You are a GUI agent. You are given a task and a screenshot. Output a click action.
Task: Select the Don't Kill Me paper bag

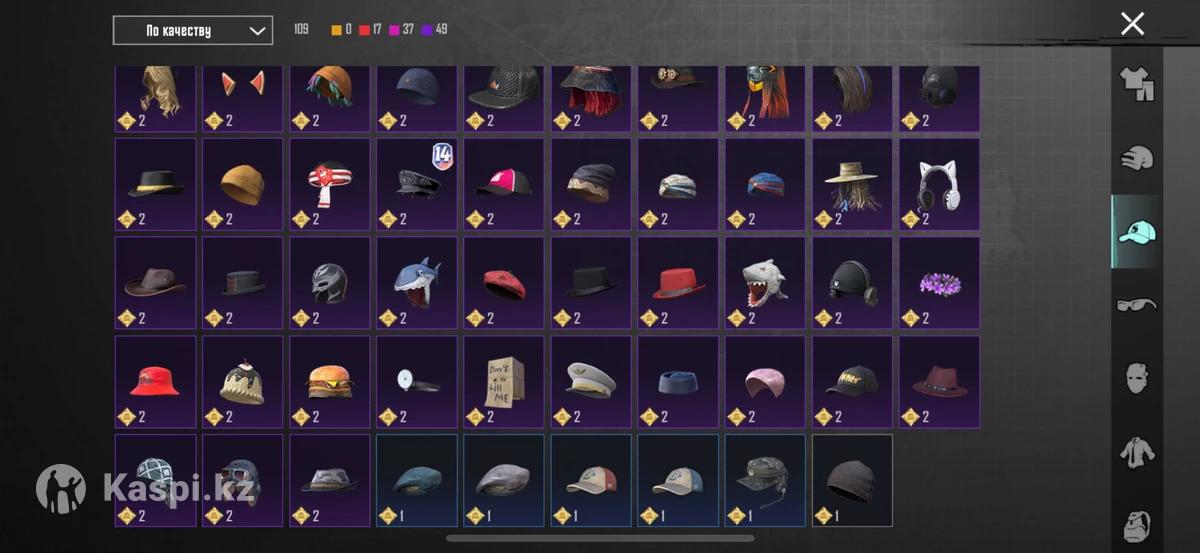point(504,381)
